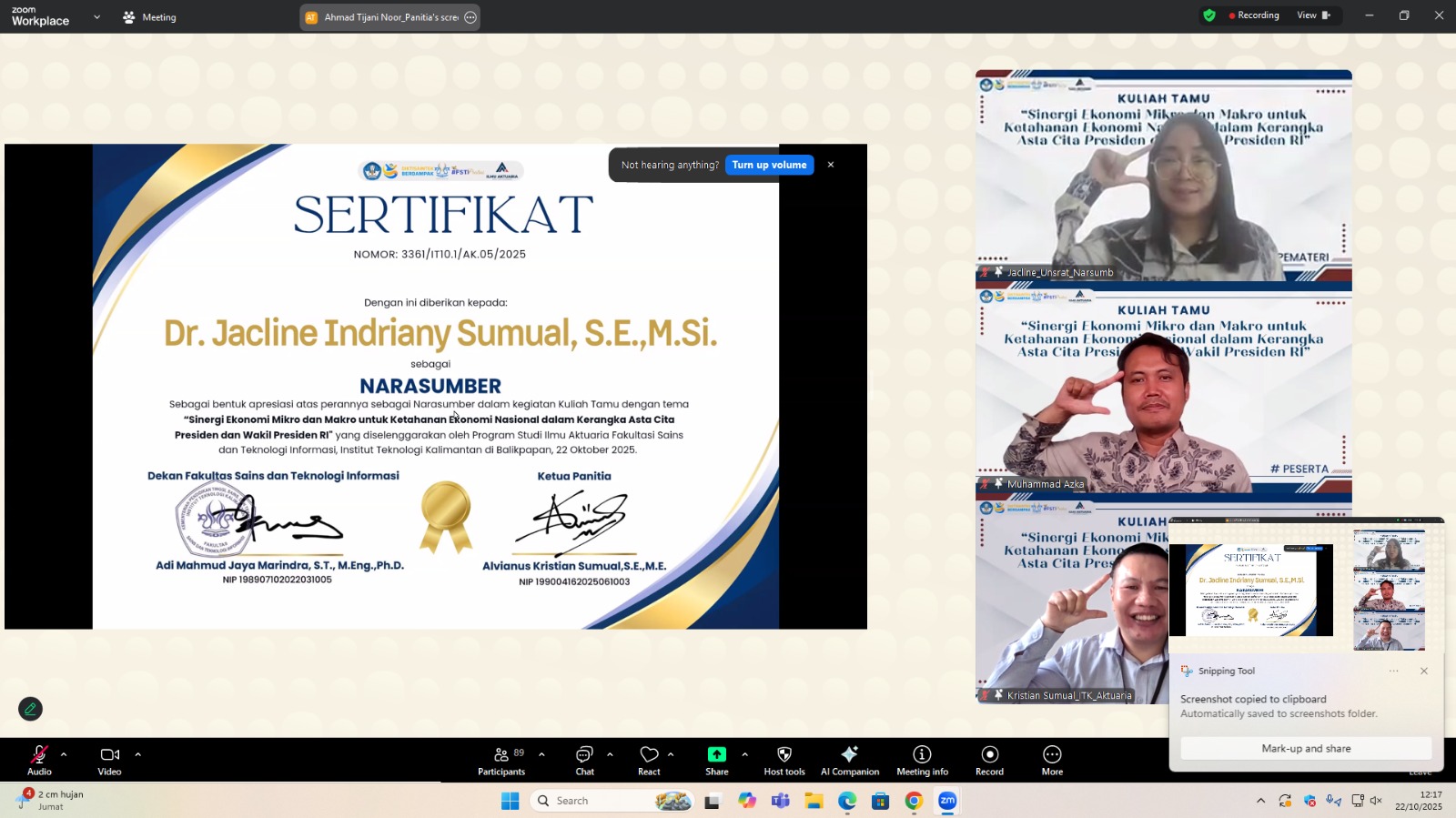Image resolution: width=1456 pixels, height=818 pixels.
Task: Click the green encryption shield icon
Action: pyautogui.click(x=1209, y=15)
